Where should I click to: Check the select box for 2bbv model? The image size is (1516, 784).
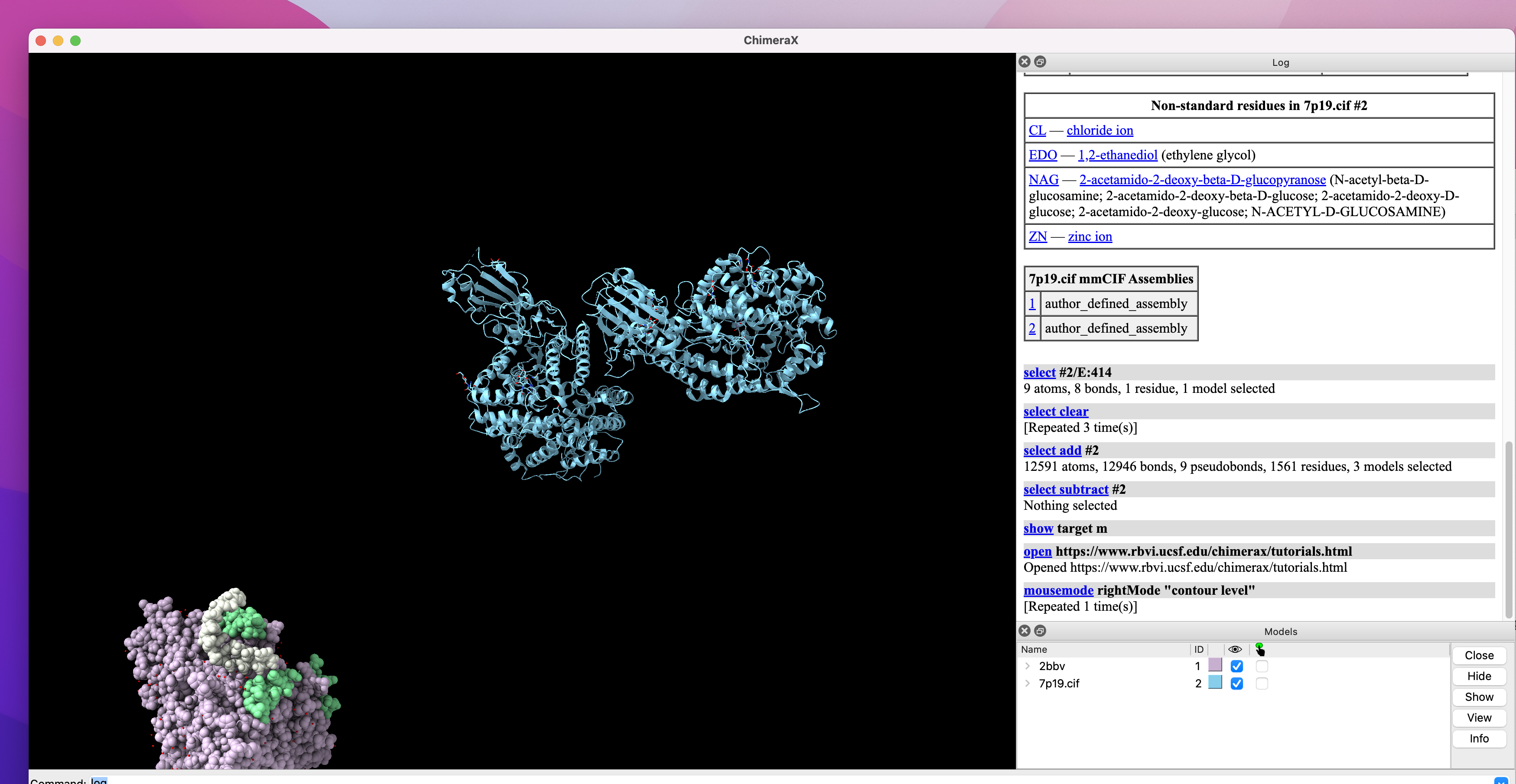point(1262,666)
